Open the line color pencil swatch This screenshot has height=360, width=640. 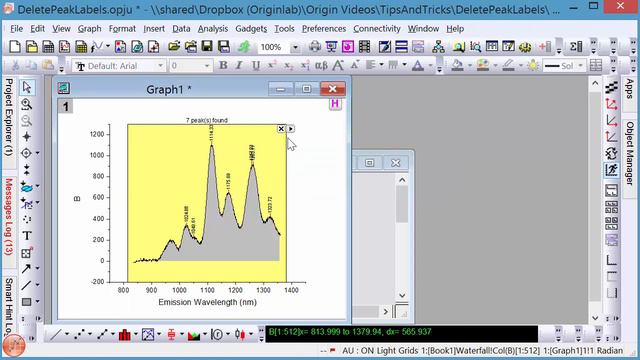click(x=508, y=65)
